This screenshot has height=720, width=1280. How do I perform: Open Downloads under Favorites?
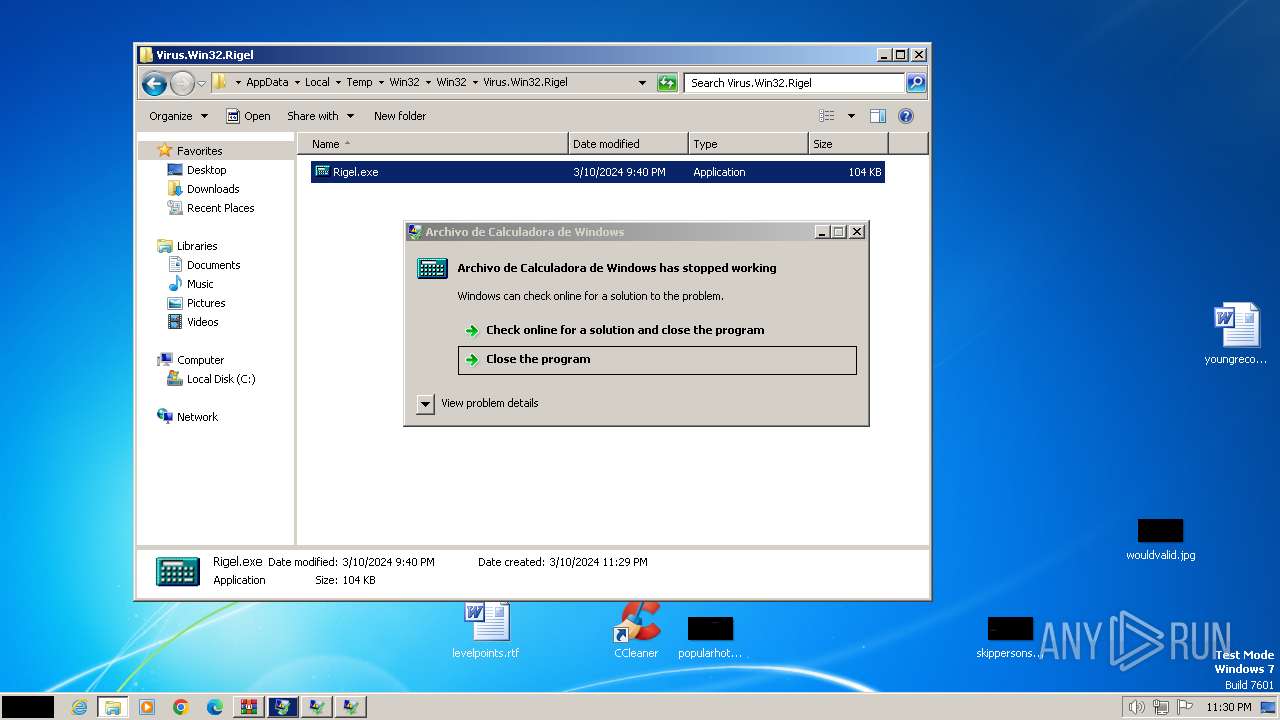click(x=213, y=189)
